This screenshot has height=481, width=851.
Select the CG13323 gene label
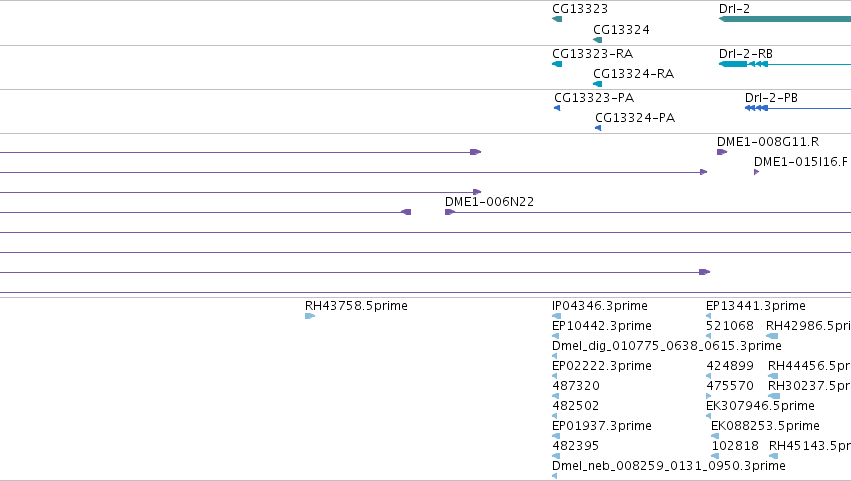pyautogui.click(x=580, y=9)
